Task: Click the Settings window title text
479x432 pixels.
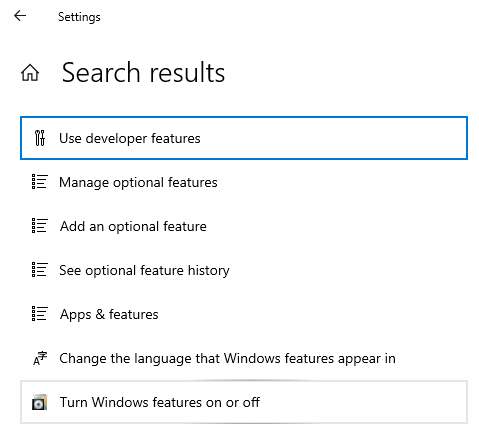Action: (x=79, y=17)
